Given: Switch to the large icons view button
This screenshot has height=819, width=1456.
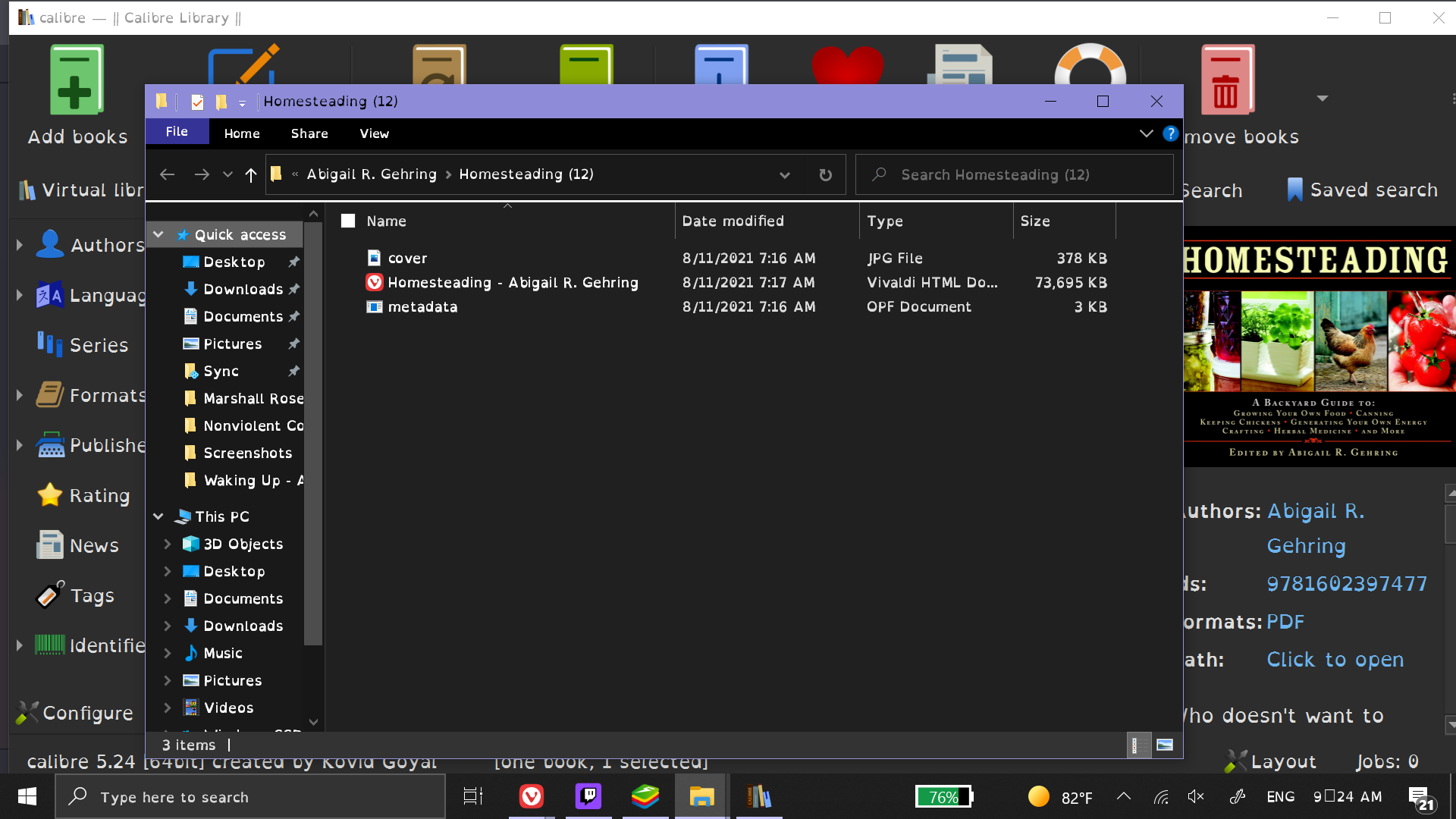Looking at the screenshot, I should tap(1165, 745).
